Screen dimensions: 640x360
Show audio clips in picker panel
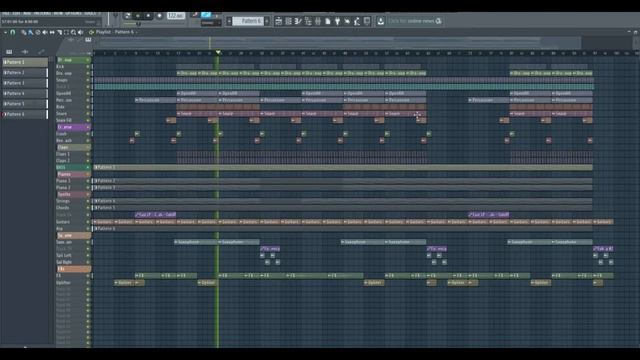click(x=25, y=52)
